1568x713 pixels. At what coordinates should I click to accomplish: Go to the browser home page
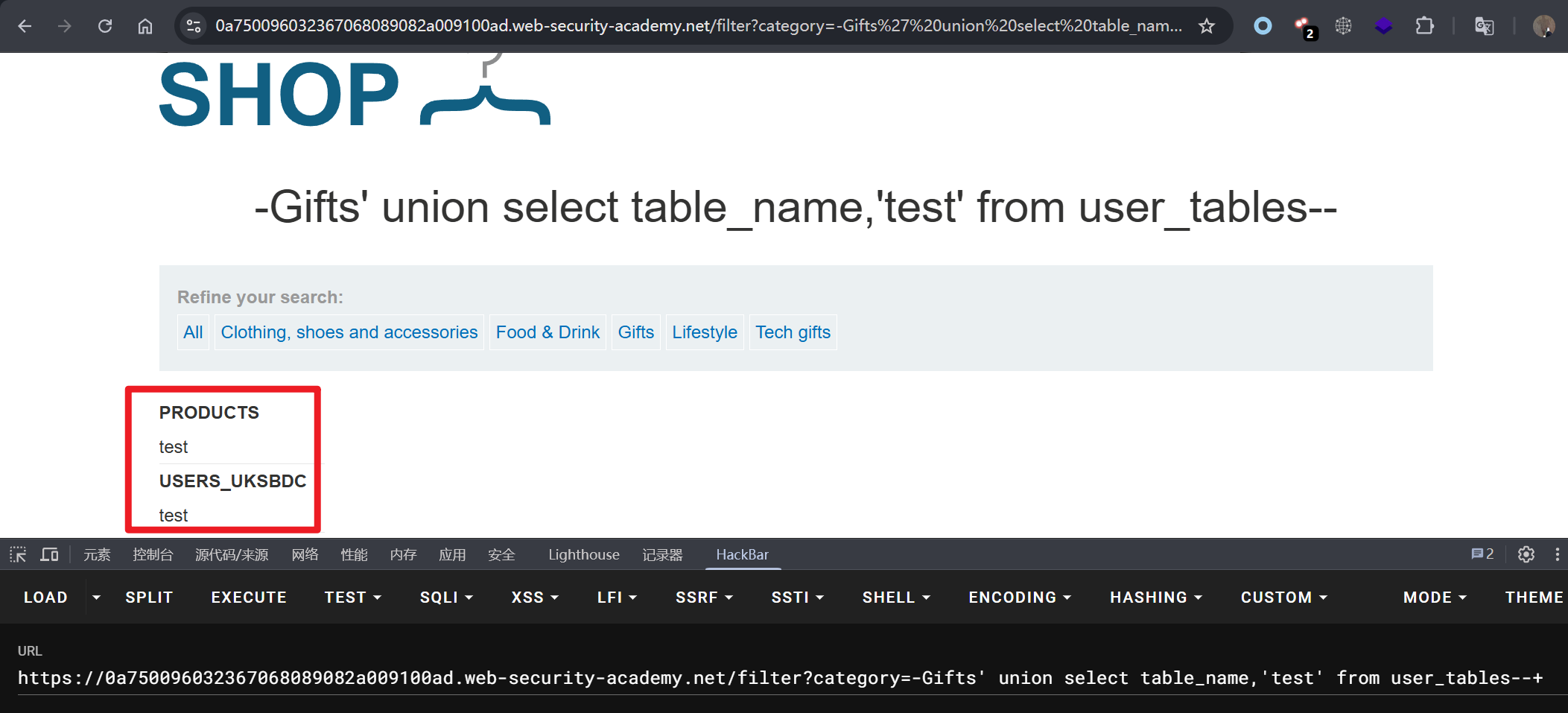[x=145, y=26]
